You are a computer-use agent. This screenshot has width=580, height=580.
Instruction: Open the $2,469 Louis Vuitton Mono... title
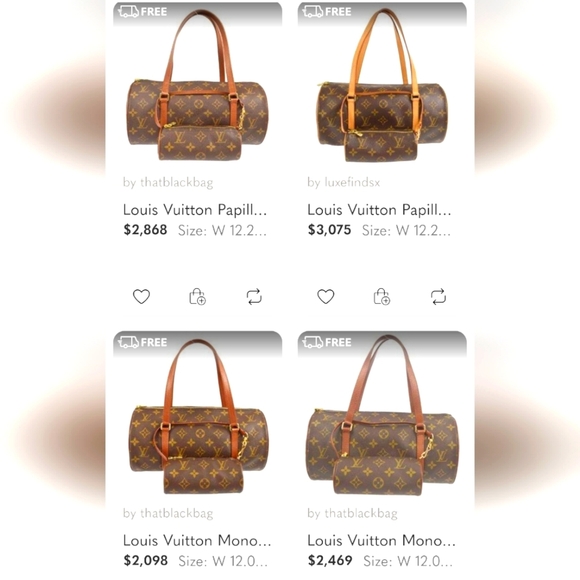(381, 540)
